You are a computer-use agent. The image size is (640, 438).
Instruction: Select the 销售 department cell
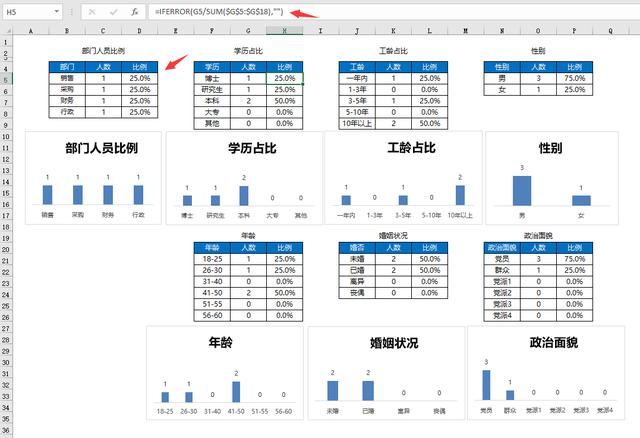click(67, 78)
